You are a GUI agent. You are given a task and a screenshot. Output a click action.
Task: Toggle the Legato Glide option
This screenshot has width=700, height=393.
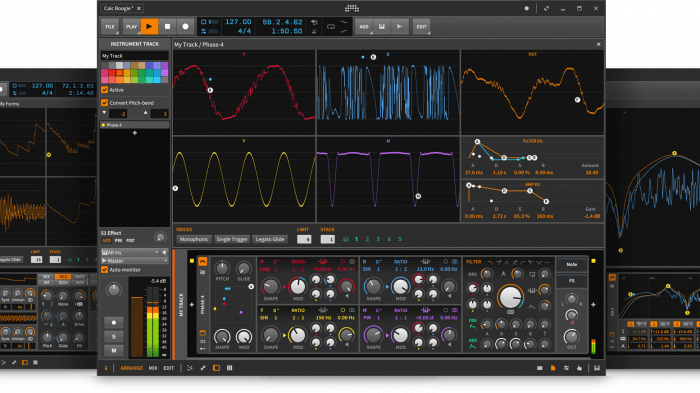point(270,239)
